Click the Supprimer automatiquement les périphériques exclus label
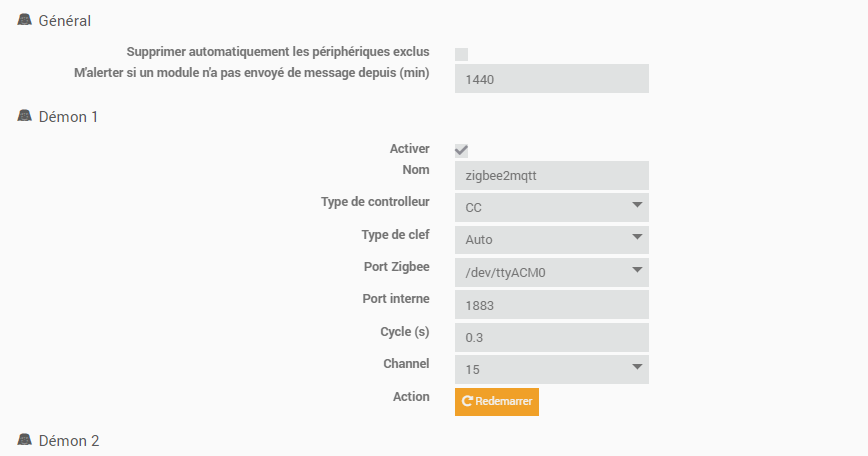Image resolution: width=868 pixels, height=456 pixels. click(x=278, y=52)
